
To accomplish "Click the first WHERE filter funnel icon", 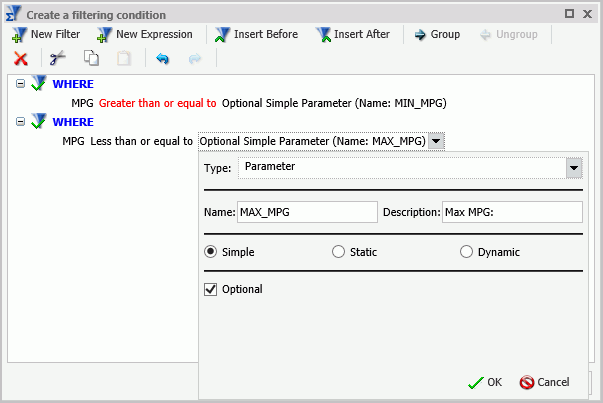I will tap(38, 83).
